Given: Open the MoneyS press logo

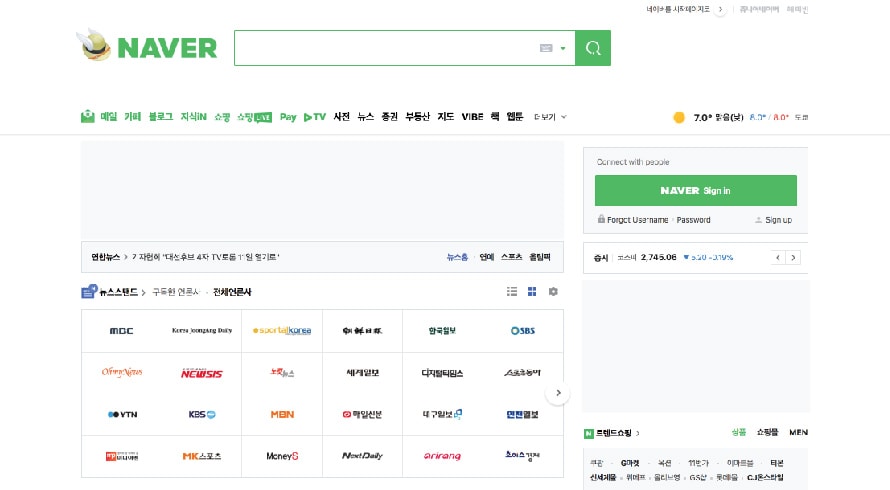Looking at the screenshot, I should click(x=282, y=456).
